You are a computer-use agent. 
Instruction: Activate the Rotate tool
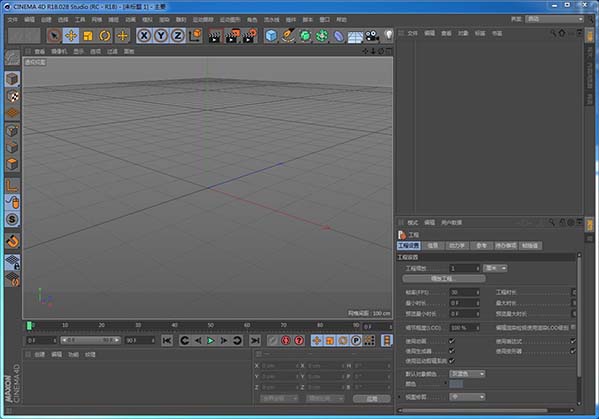click(x=105, y=36)
